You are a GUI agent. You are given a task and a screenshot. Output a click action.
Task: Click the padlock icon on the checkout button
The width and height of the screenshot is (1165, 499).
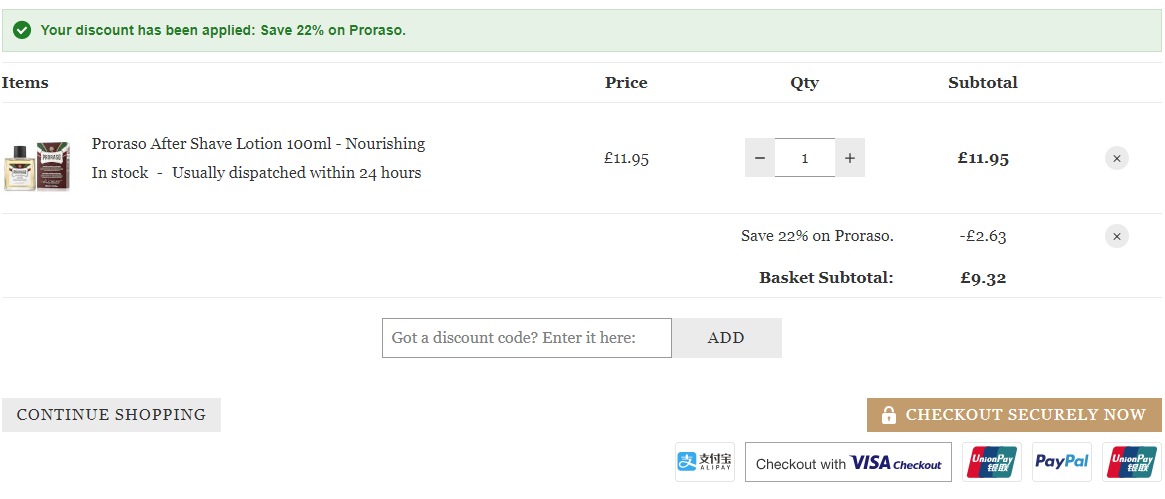pyautogui.click(x=888, y=414)
